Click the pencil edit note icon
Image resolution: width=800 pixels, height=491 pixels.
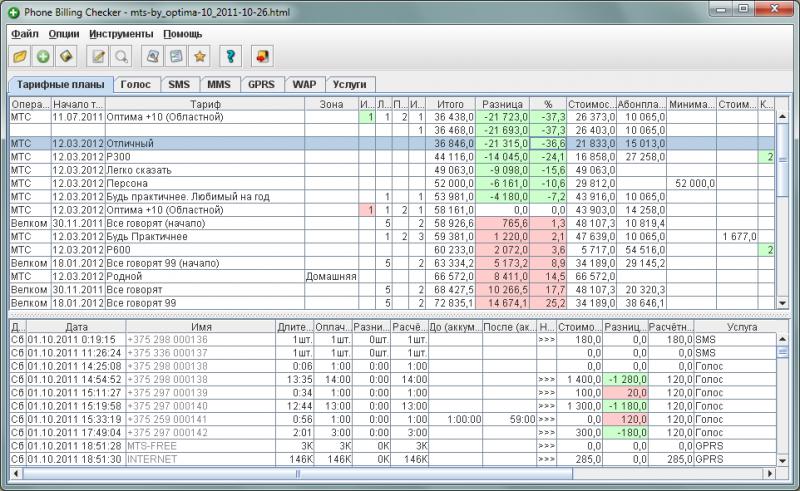[x=97, y=56]
